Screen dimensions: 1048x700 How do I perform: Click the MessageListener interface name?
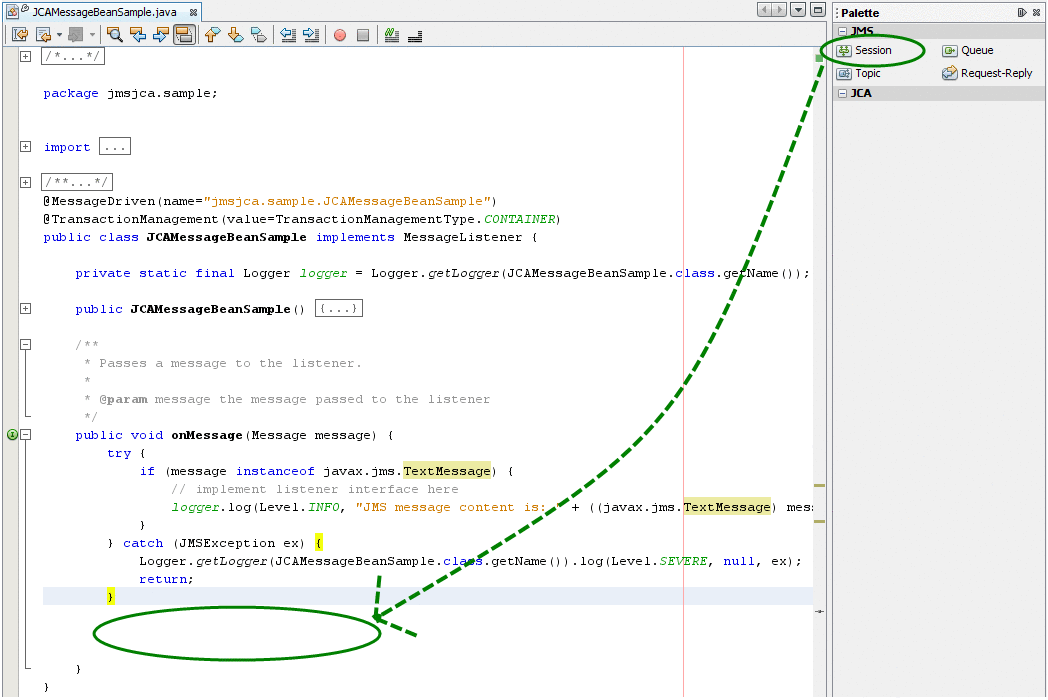point(463,237)
